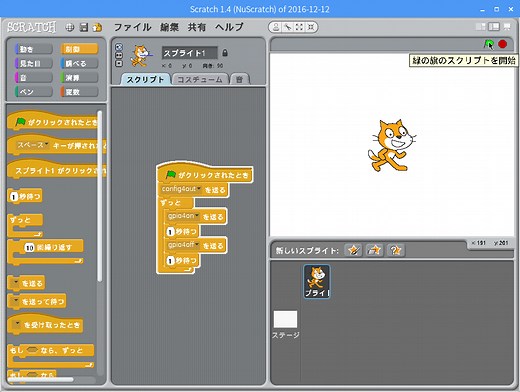Open dropdown on palette を受け取ったとき block
Viewport: 520px width, 392px height.
[x=17, y=324]
